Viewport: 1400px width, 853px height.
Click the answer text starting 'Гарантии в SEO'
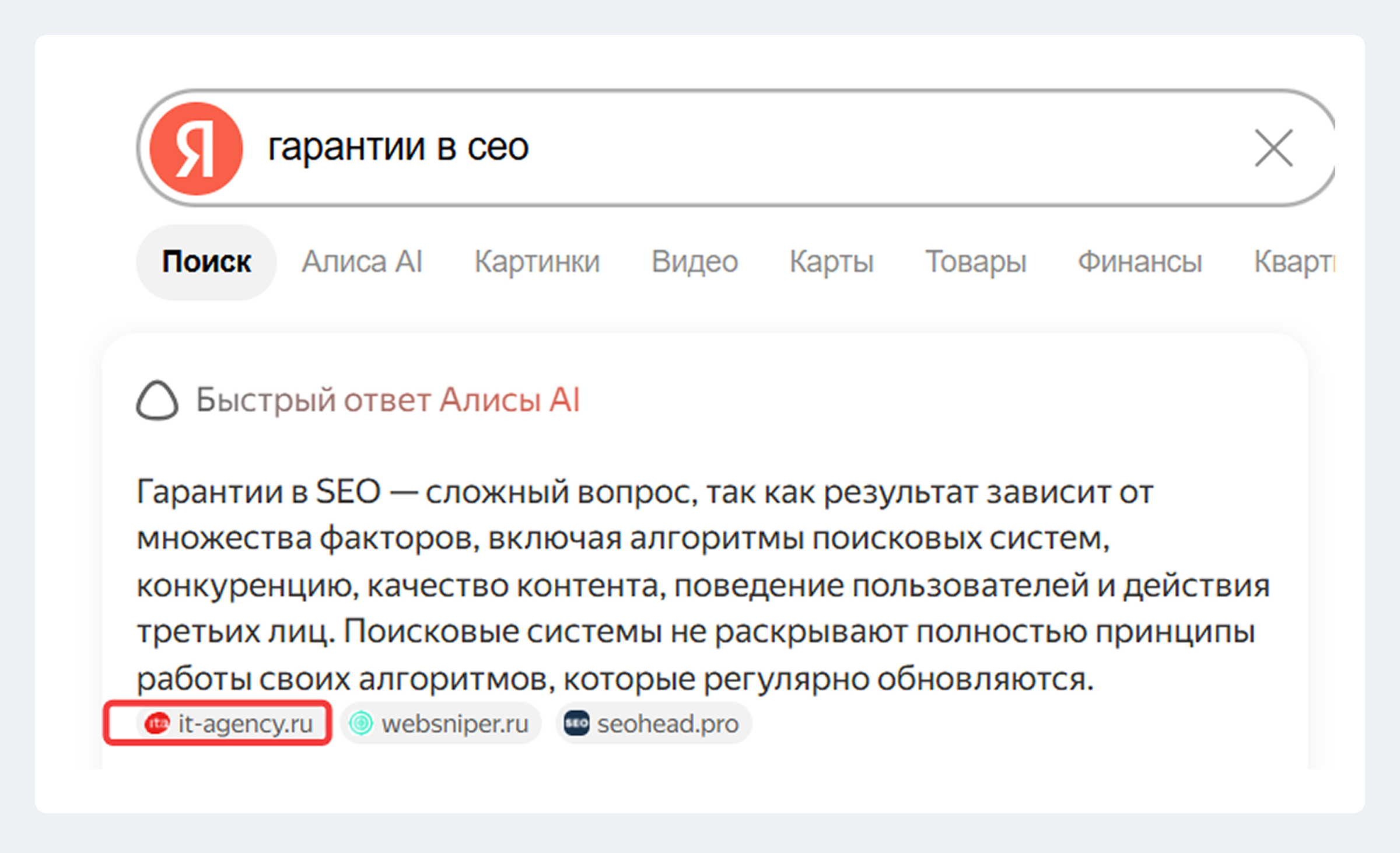(x=703, y=585)
